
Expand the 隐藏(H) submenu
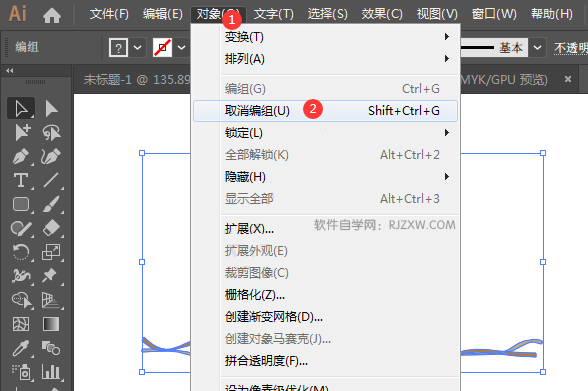[325, 177]
